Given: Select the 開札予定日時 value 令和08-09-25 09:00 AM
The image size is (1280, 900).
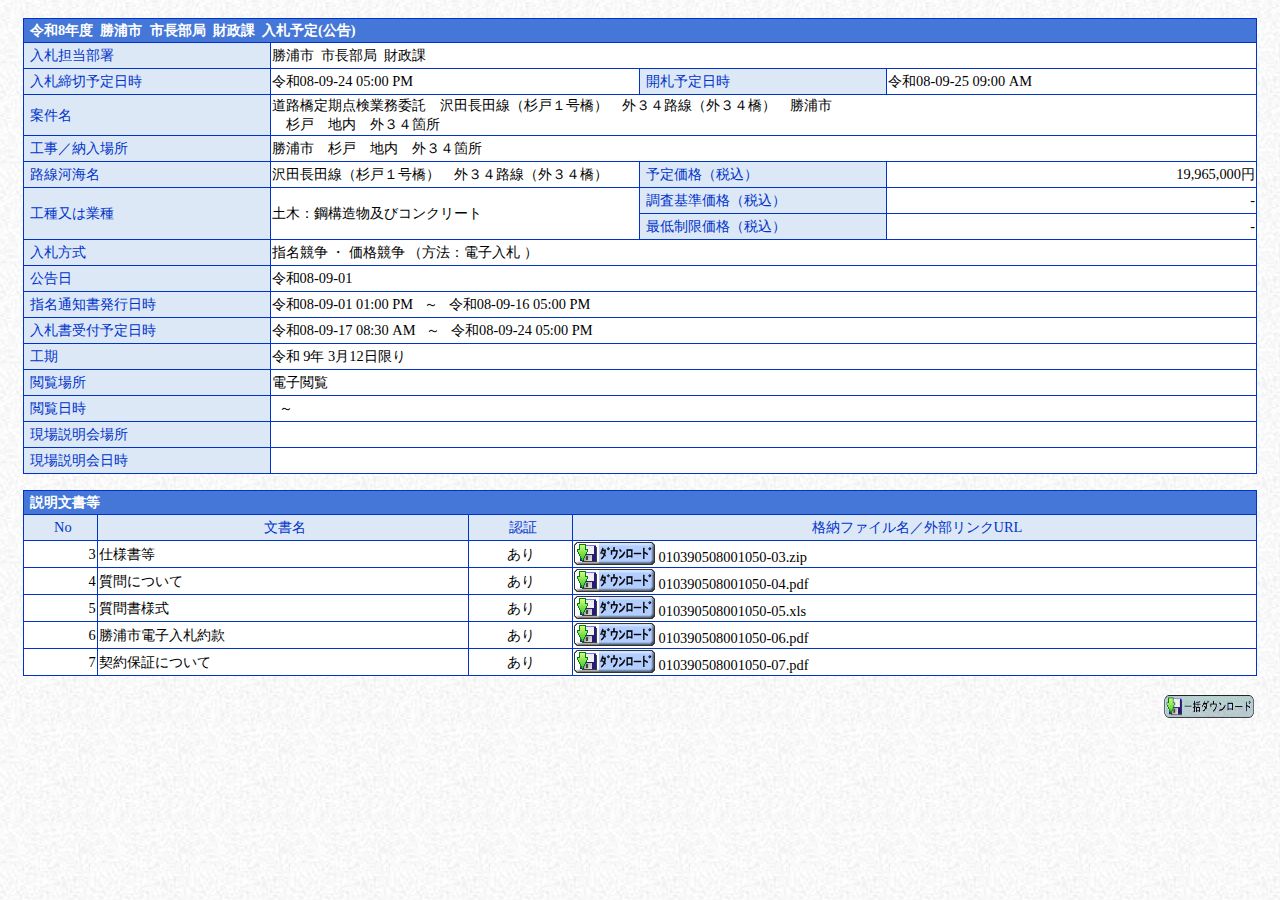Looking at the screenshot, I should point(960,81).
